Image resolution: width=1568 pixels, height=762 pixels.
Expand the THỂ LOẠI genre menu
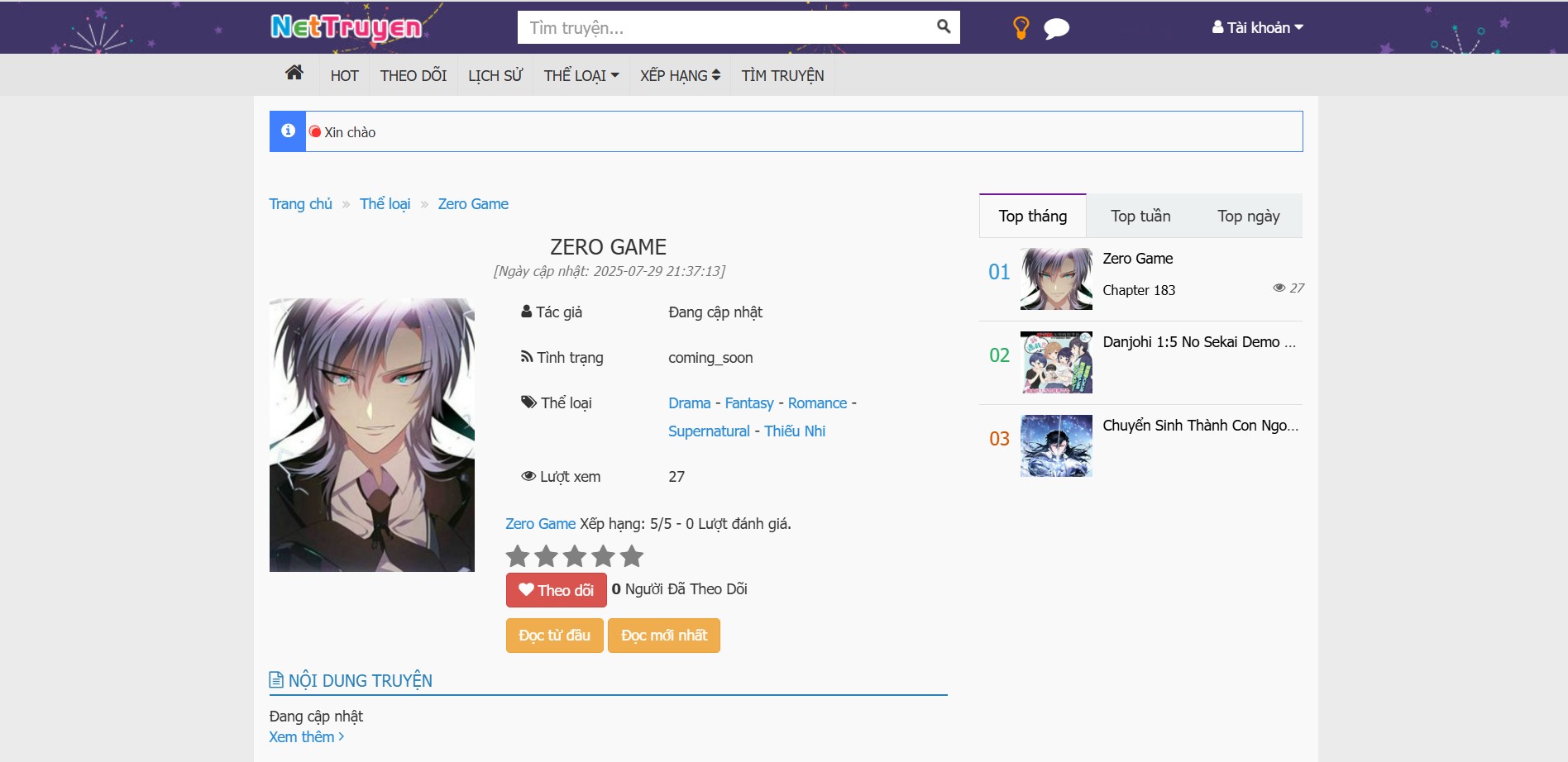[581, 76]
